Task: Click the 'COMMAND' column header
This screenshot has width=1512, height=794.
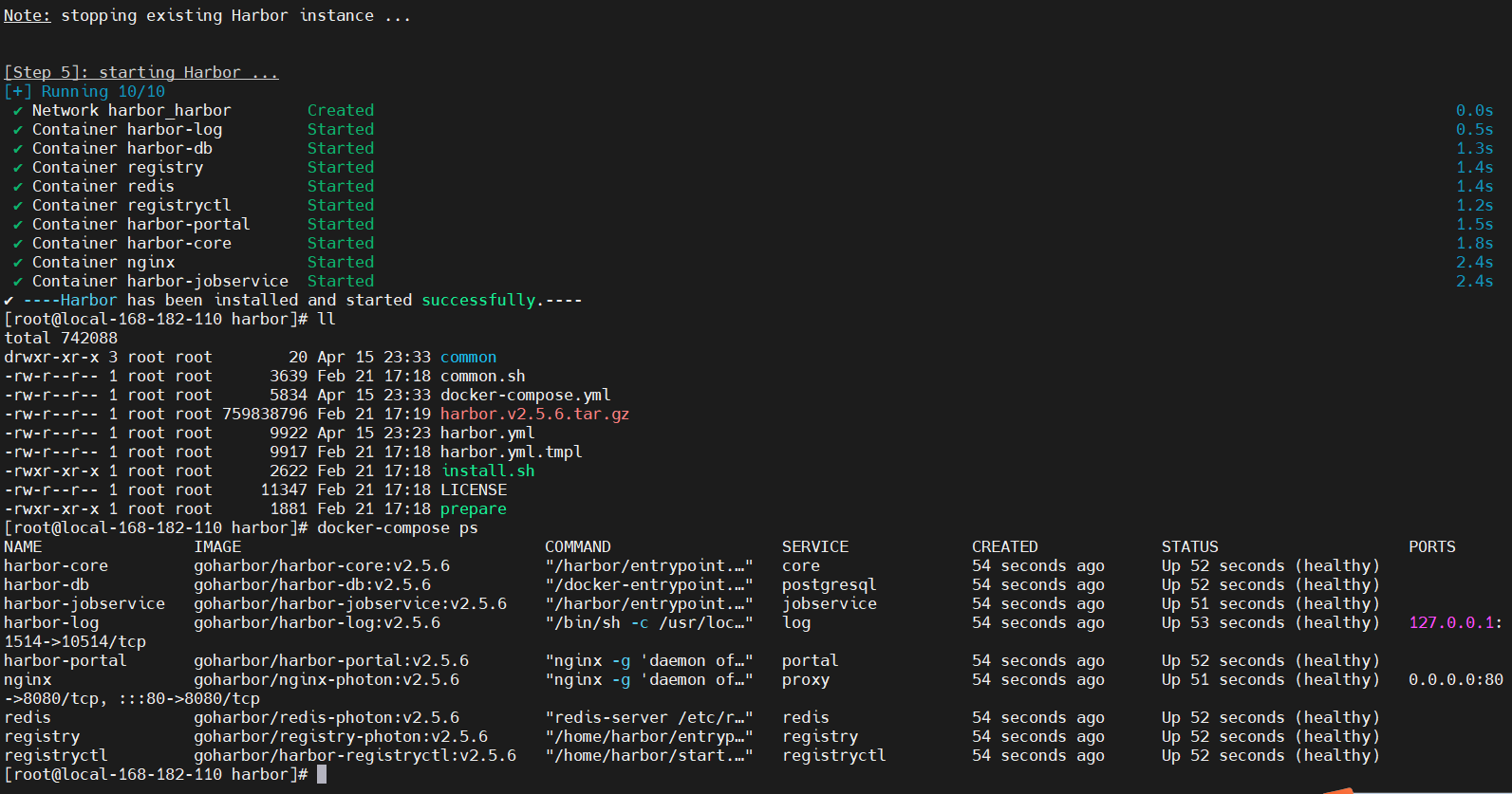Action: click(x=578, y=547)
